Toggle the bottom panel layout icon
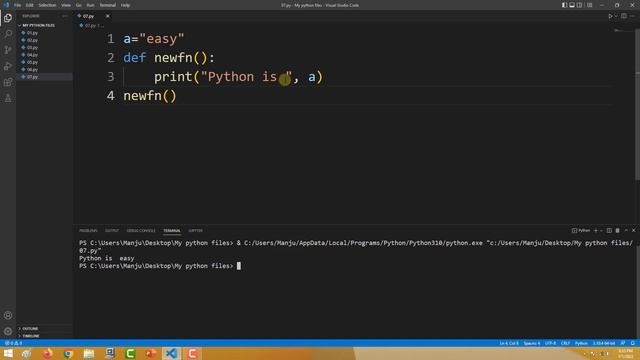 point(572,5)
